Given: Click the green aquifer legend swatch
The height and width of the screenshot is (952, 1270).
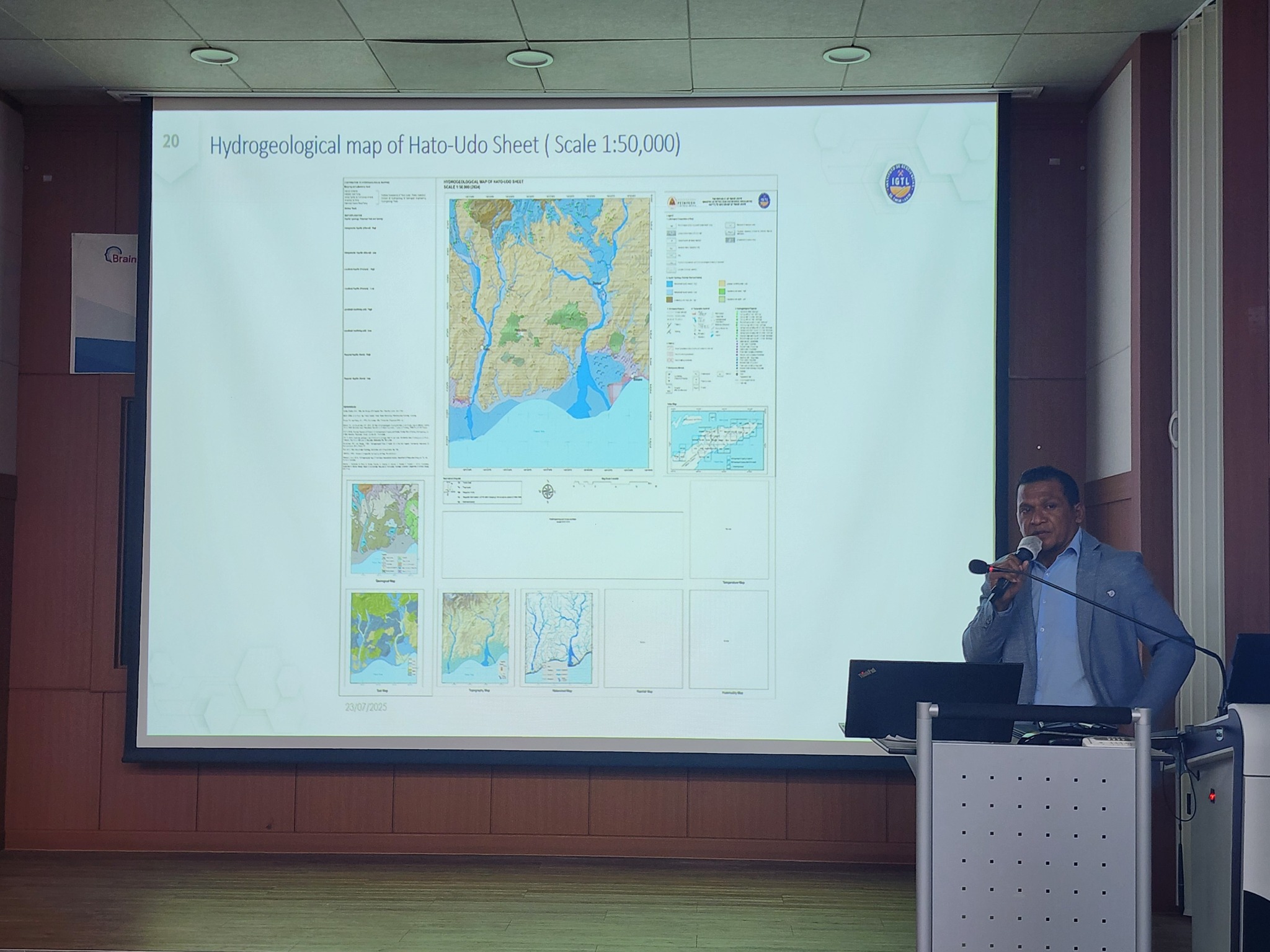Looking at the screenshot, I should 722,291.
